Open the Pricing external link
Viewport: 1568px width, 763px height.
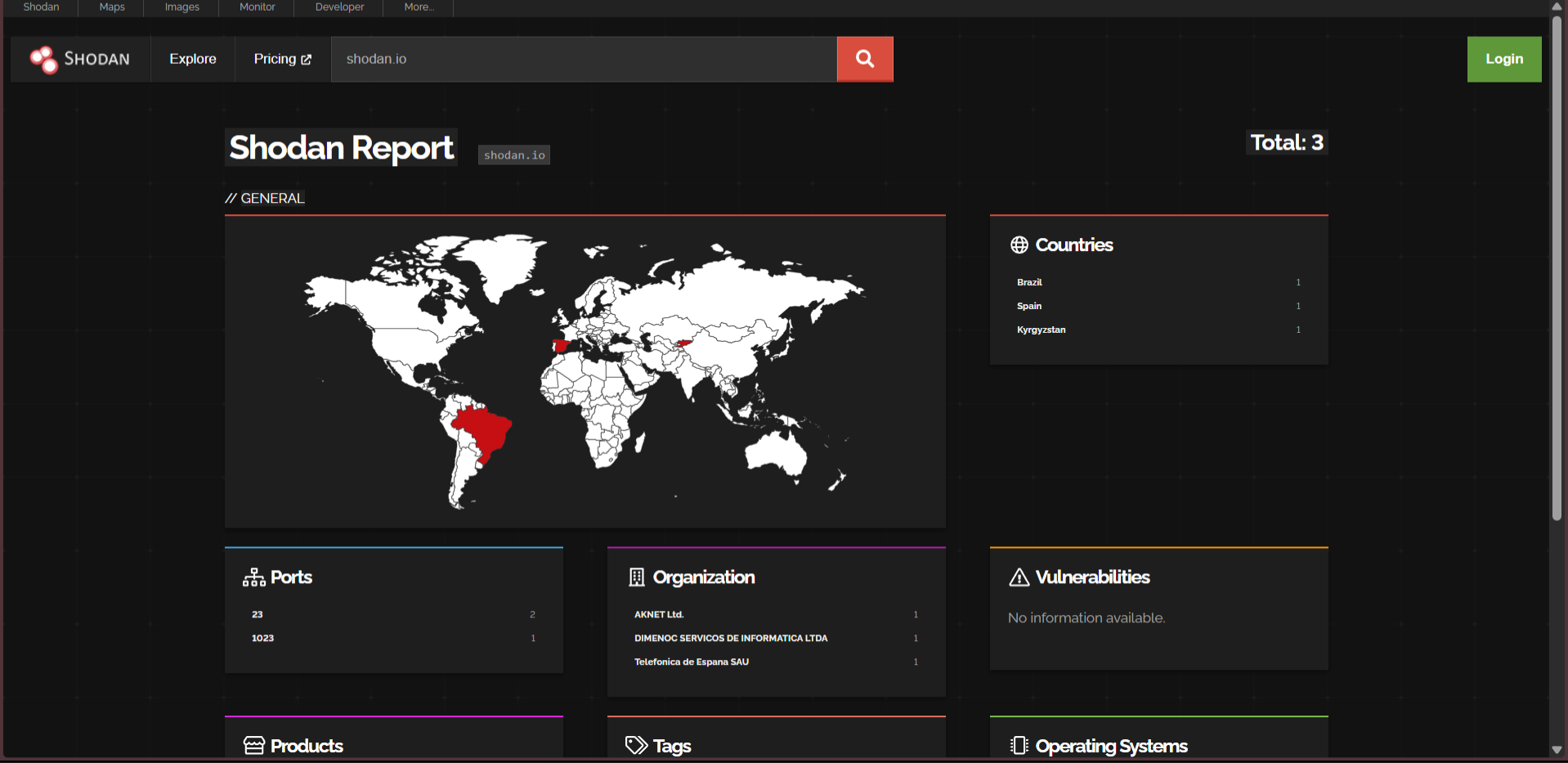(x=282, y=59)
